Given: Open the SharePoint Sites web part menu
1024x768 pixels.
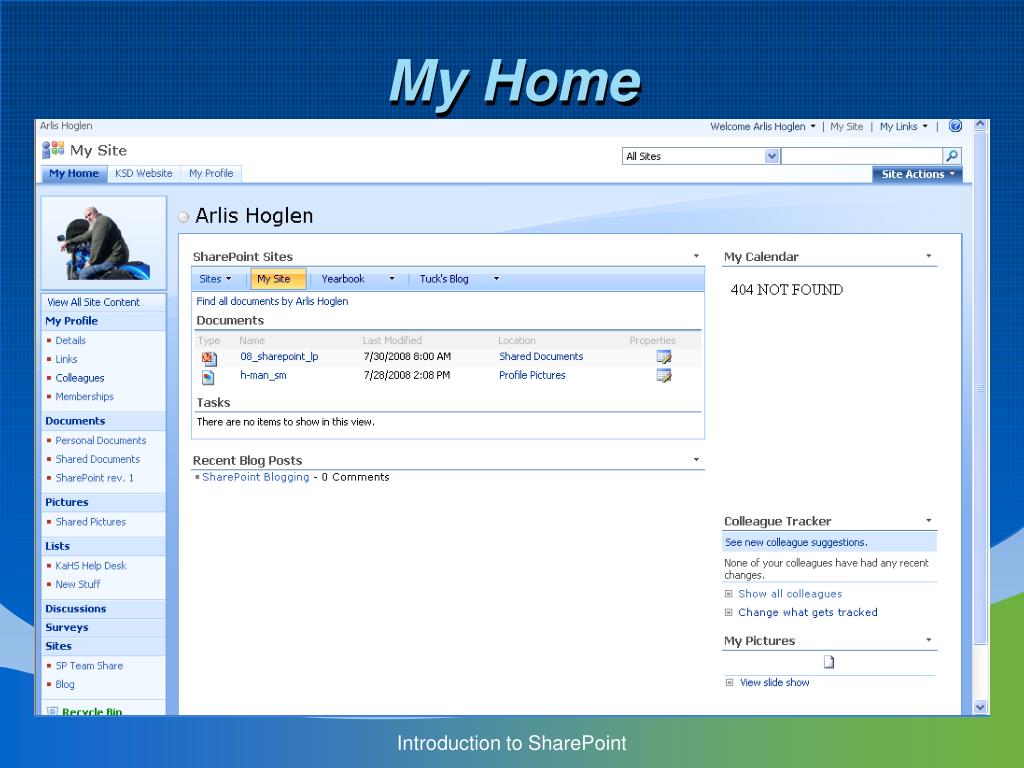Looking at the screenshot, I should [x=696, y=256].
